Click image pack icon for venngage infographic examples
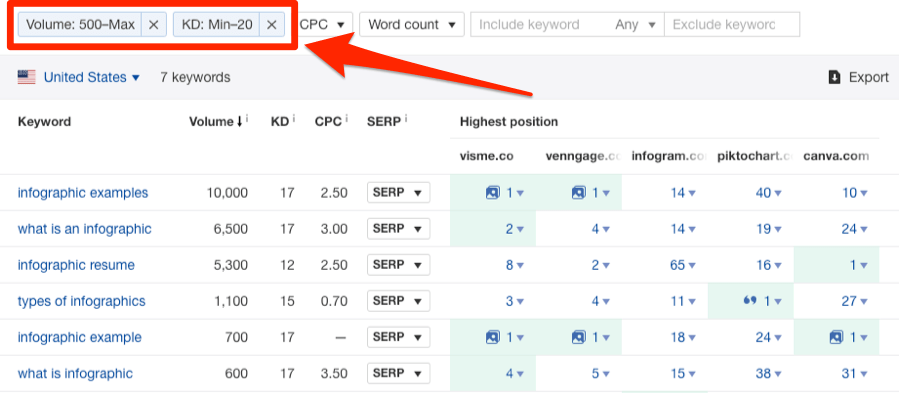Screen dimensions: 899x393 578,193
